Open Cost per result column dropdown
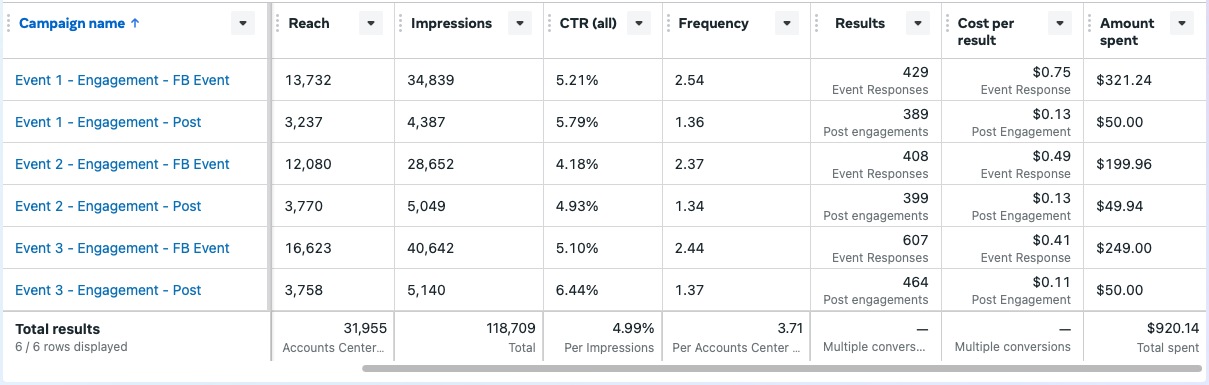 [x=1061, y=24]
